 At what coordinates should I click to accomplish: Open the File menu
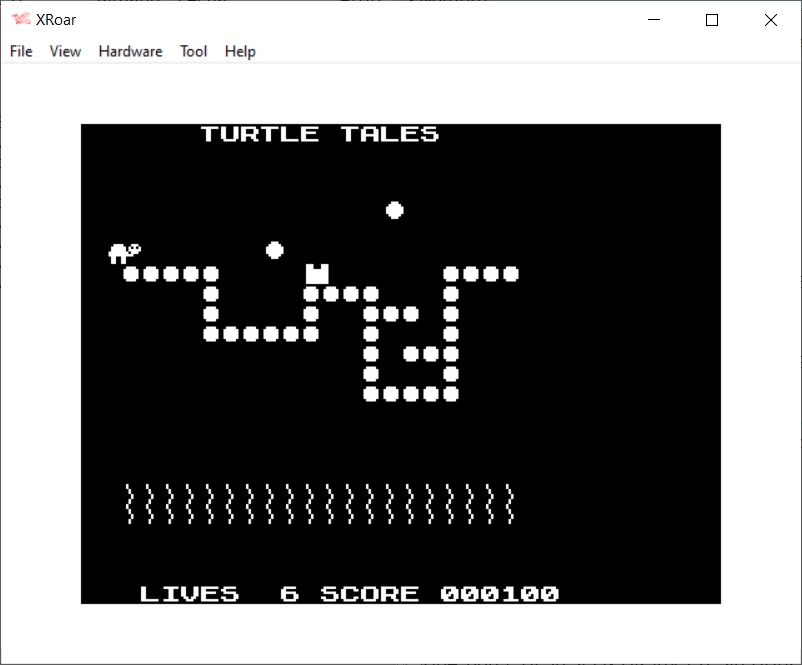pyautogui.click(x=21, y=51)
